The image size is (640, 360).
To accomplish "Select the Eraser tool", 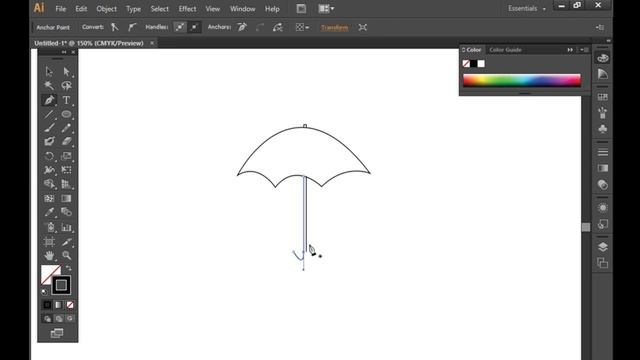I will click(x=66, y=142).
